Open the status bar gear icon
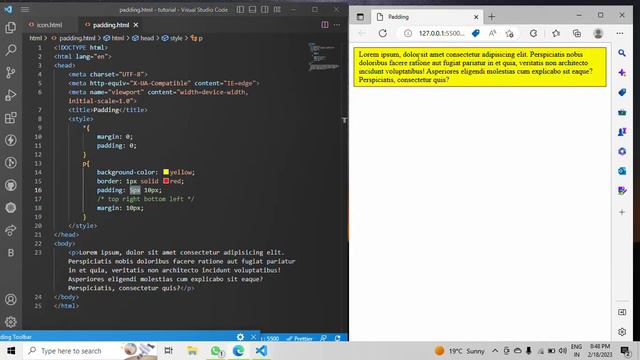 tap(240, 337)
